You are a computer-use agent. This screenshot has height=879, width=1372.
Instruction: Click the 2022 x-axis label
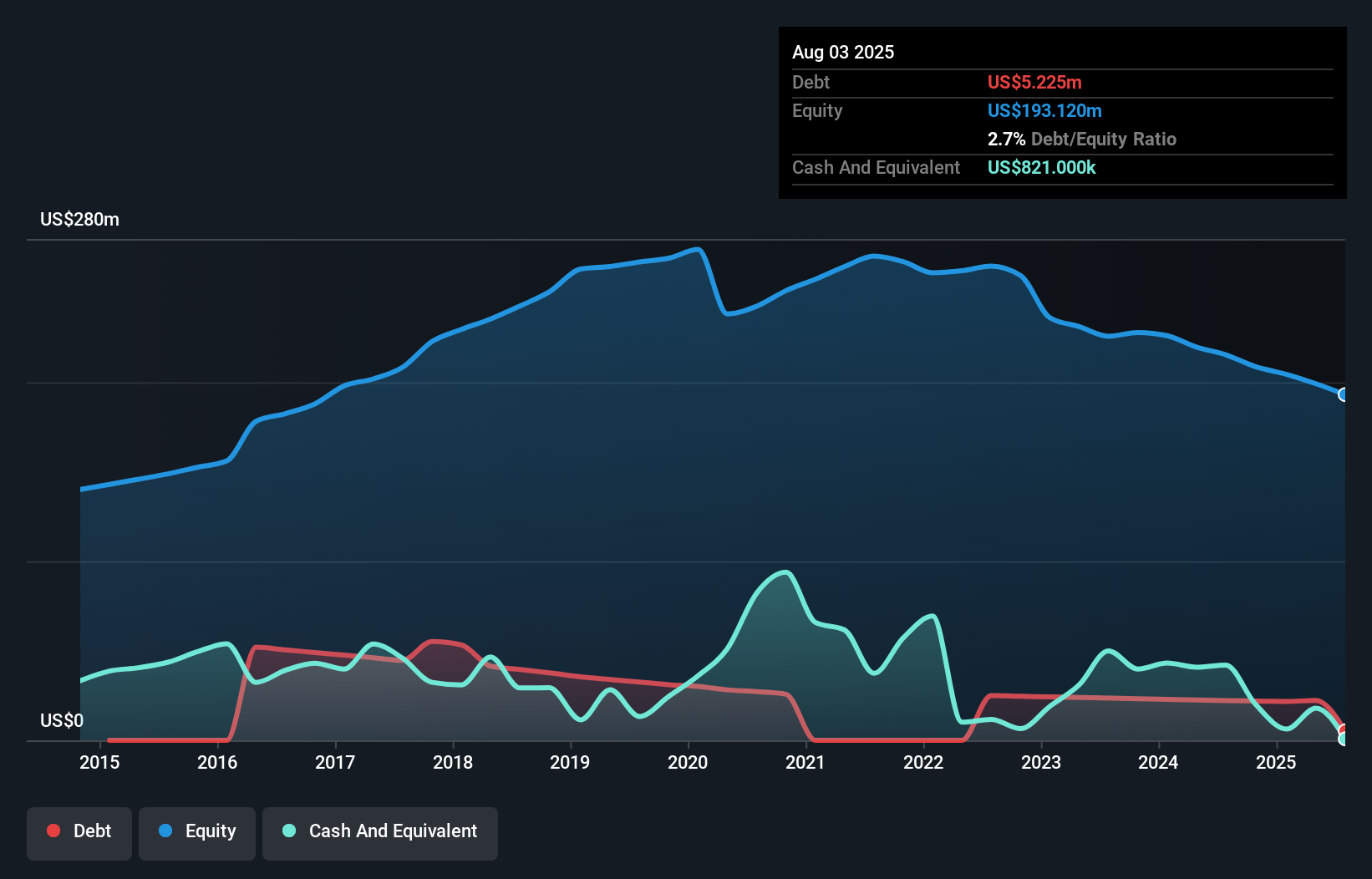click(x=923, y=762)
